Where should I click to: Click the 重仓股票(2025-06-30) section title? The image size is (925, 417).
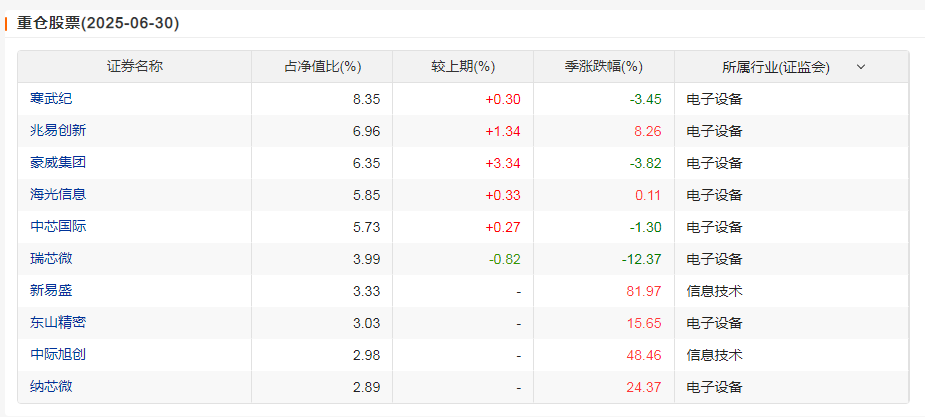click(98, 24)
